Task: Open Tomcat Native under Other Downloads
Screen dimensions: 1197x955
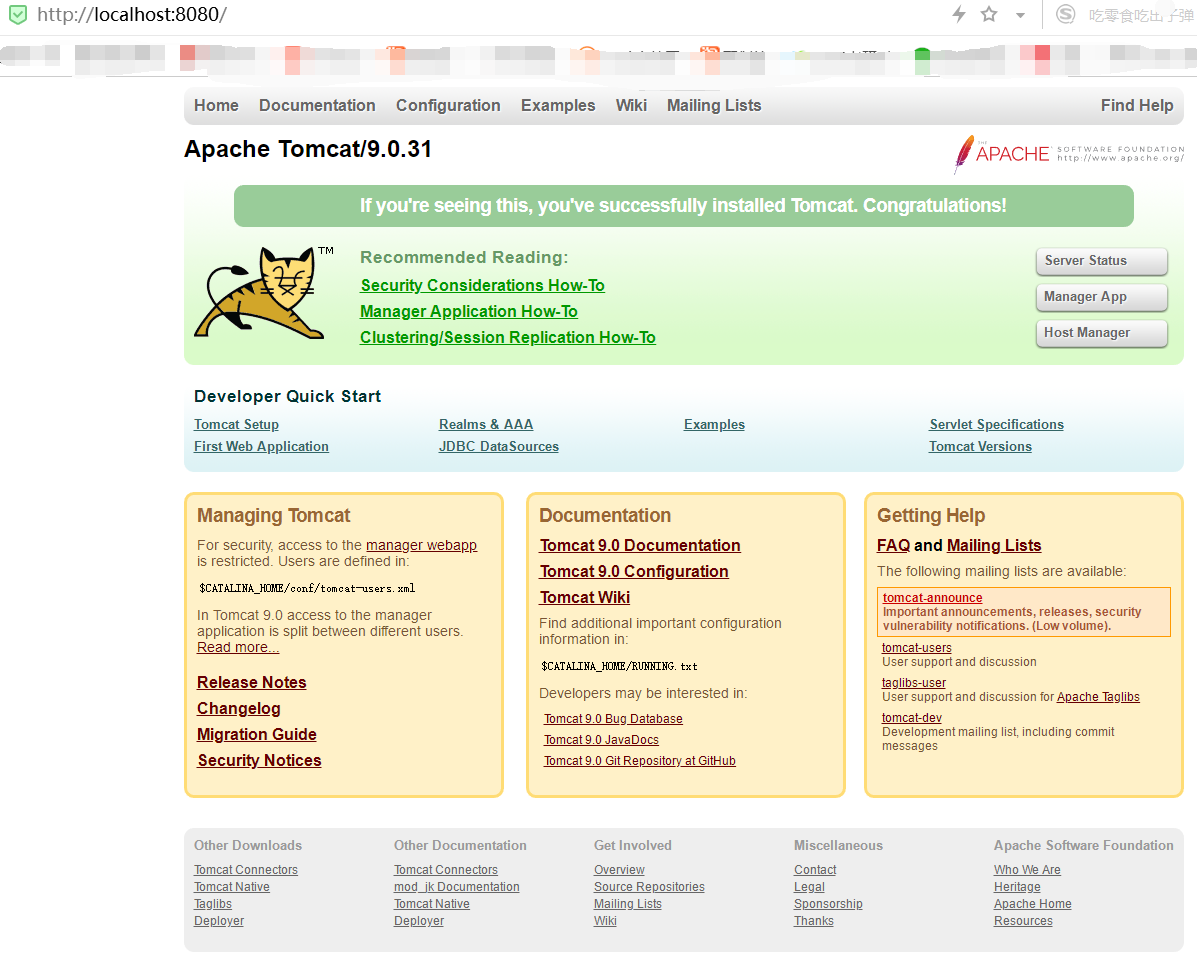Action: [231, 887]
